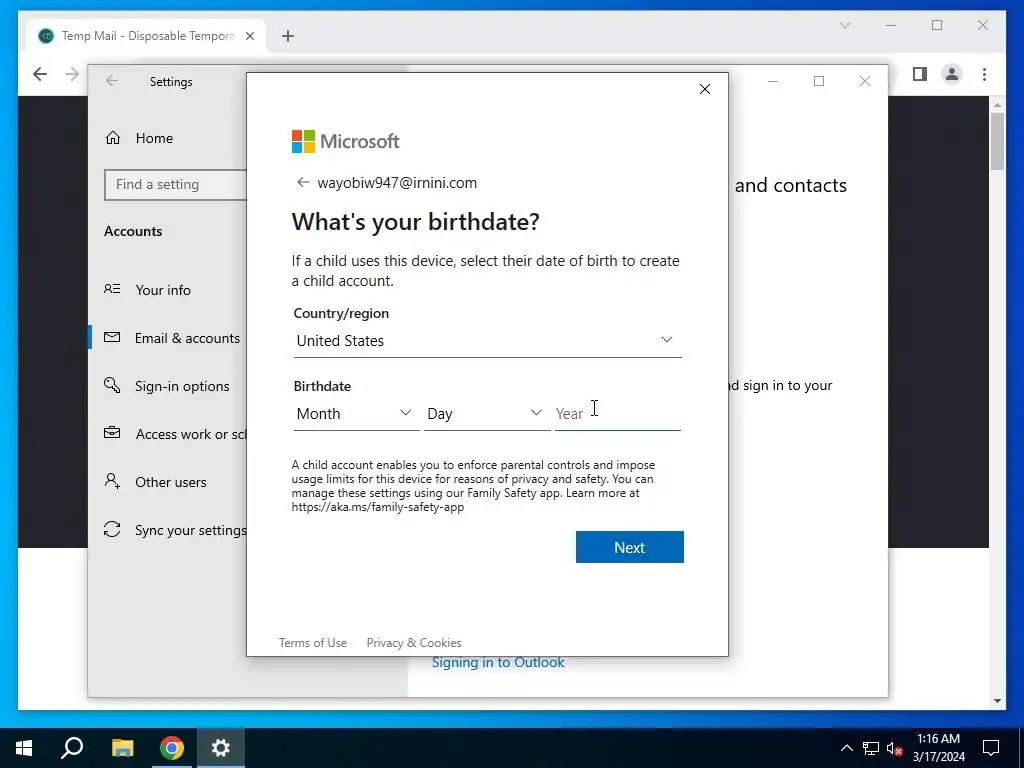Click the network icon in system tray

(871, 748)
